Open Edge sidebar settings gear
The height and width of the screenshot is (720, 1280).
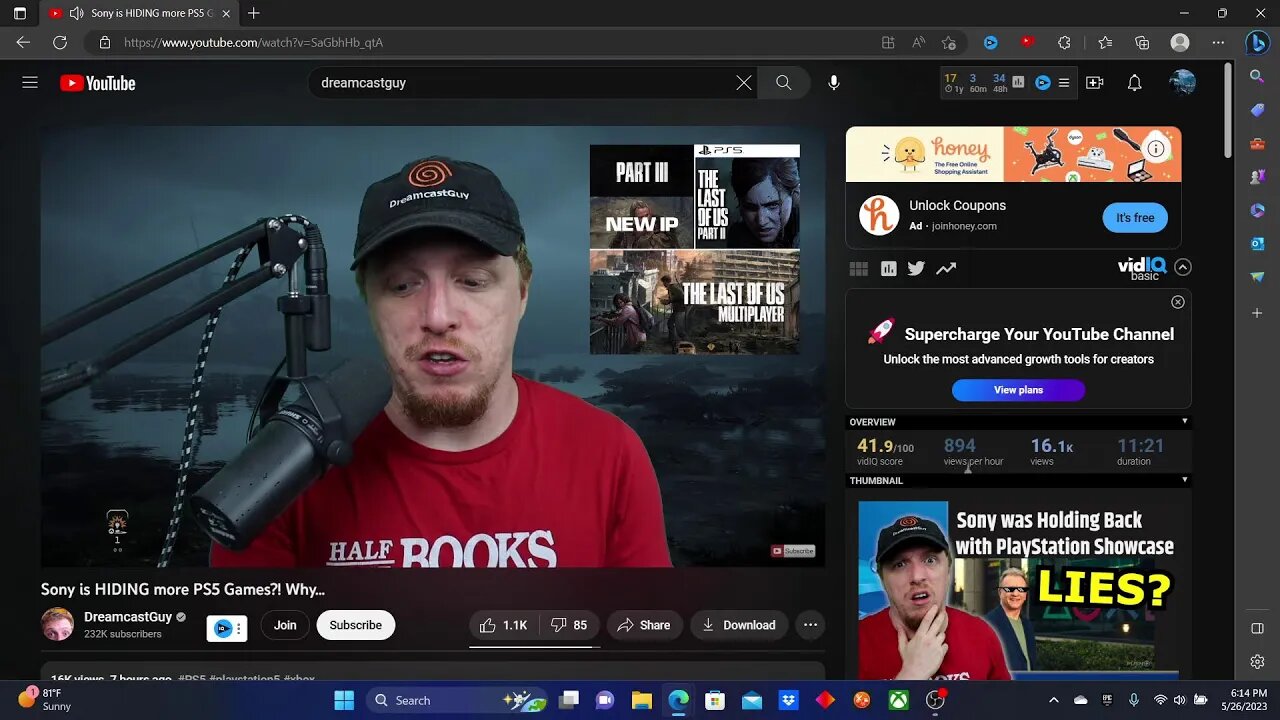pyautogui.click(x=1257, y=662)
